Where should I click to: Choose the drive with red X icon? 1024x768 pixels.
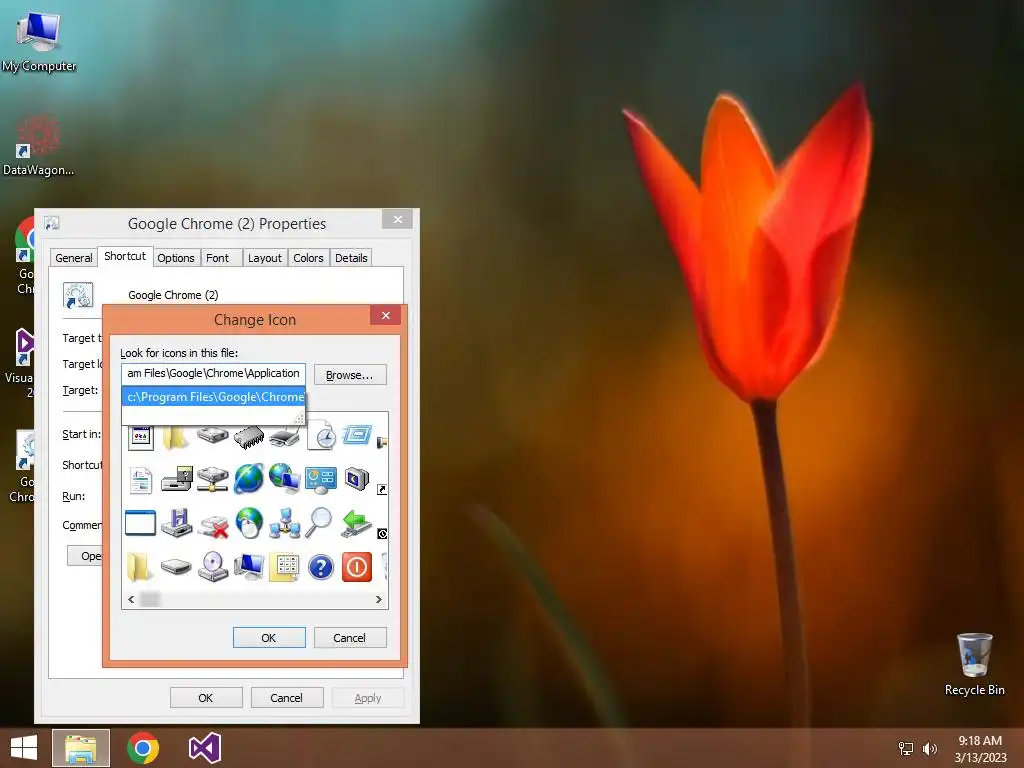[x=213, y=526]
